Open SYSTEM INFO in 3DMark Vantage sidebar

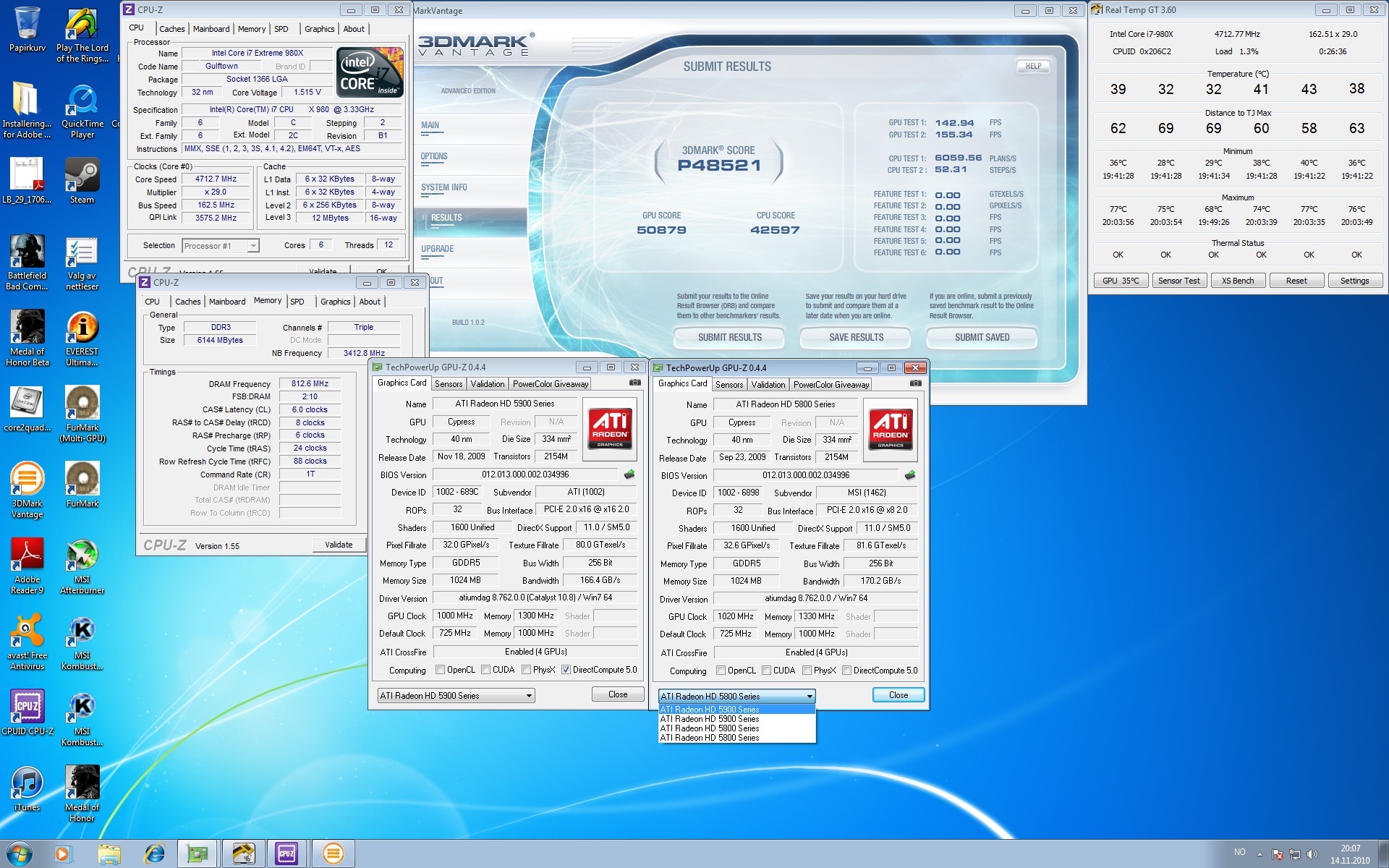[x=444, y=187]
